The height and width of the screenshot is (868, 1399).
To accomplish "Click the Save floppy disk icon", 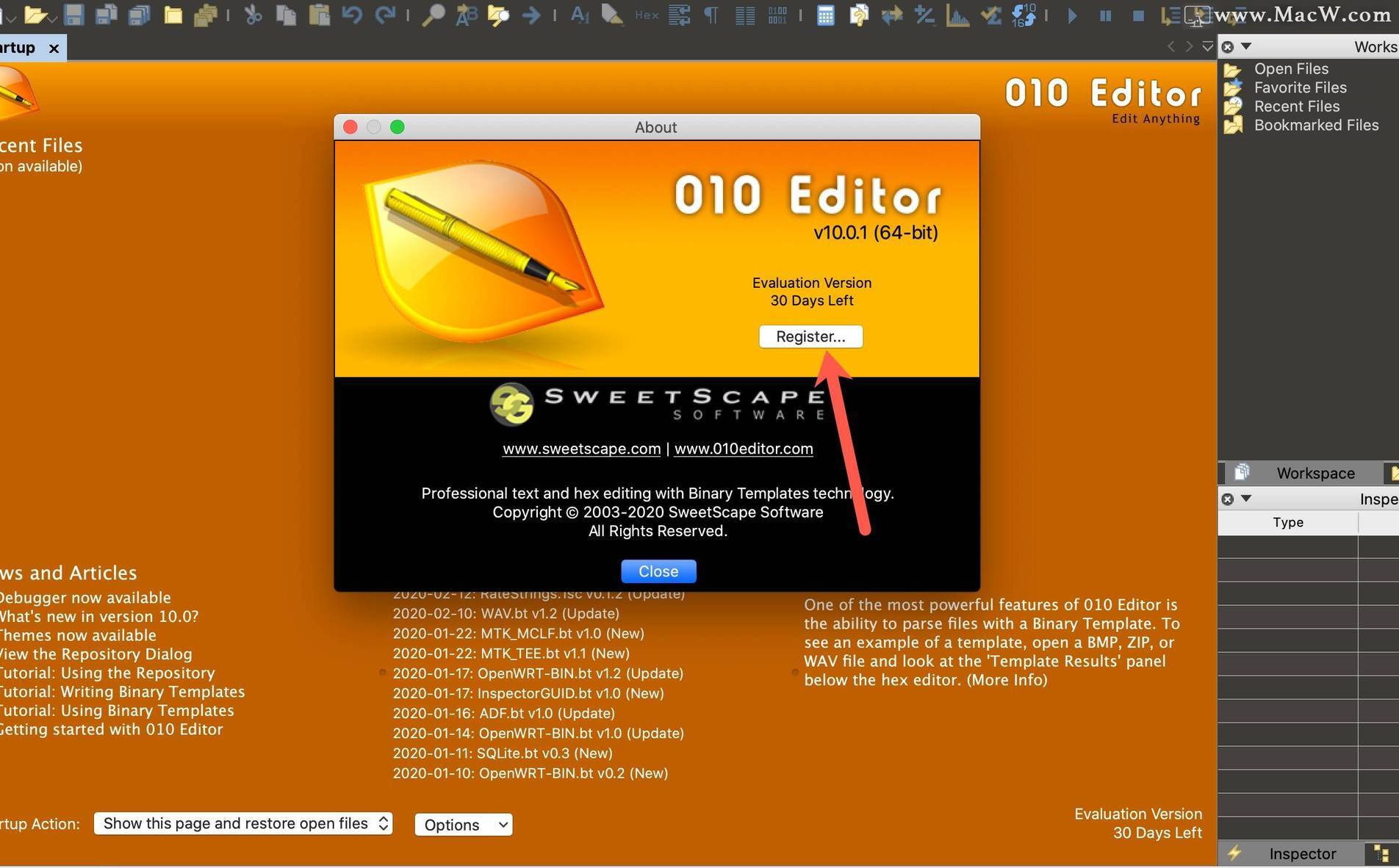I will pyautogui.click(x=73, y=15).
